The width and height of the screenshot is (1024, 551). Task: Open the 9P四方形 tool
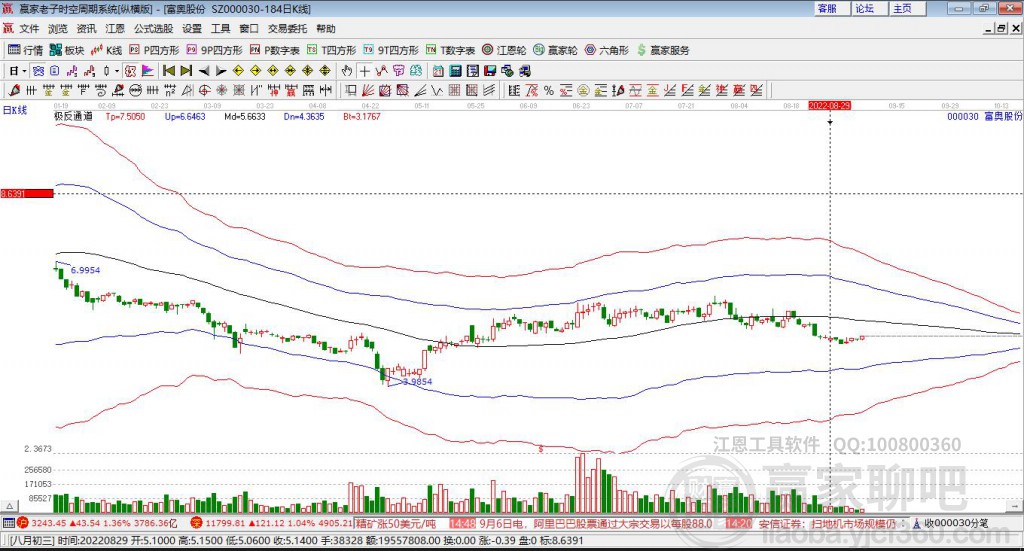pyautogui.click(x=214, y=50)
